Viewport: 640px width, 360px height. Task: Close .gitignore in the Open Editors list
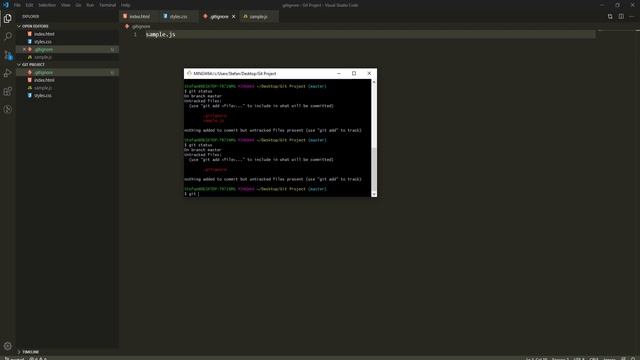24,49
